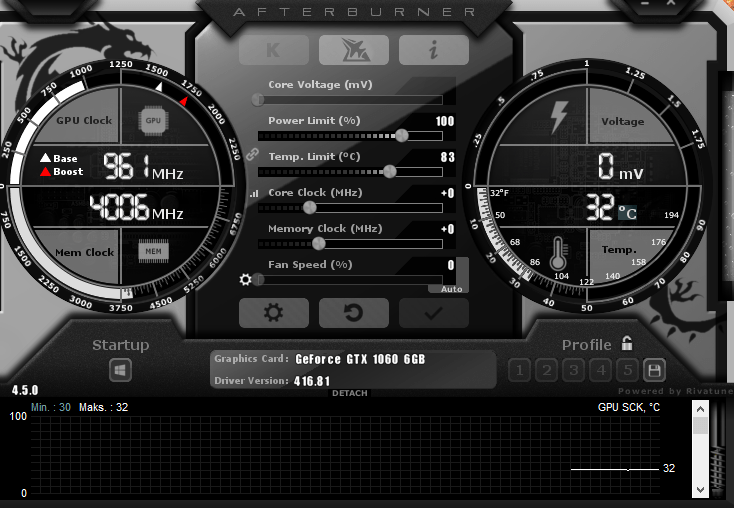
Task: Apply changes with the checkmark button
Action: point(434,313)
